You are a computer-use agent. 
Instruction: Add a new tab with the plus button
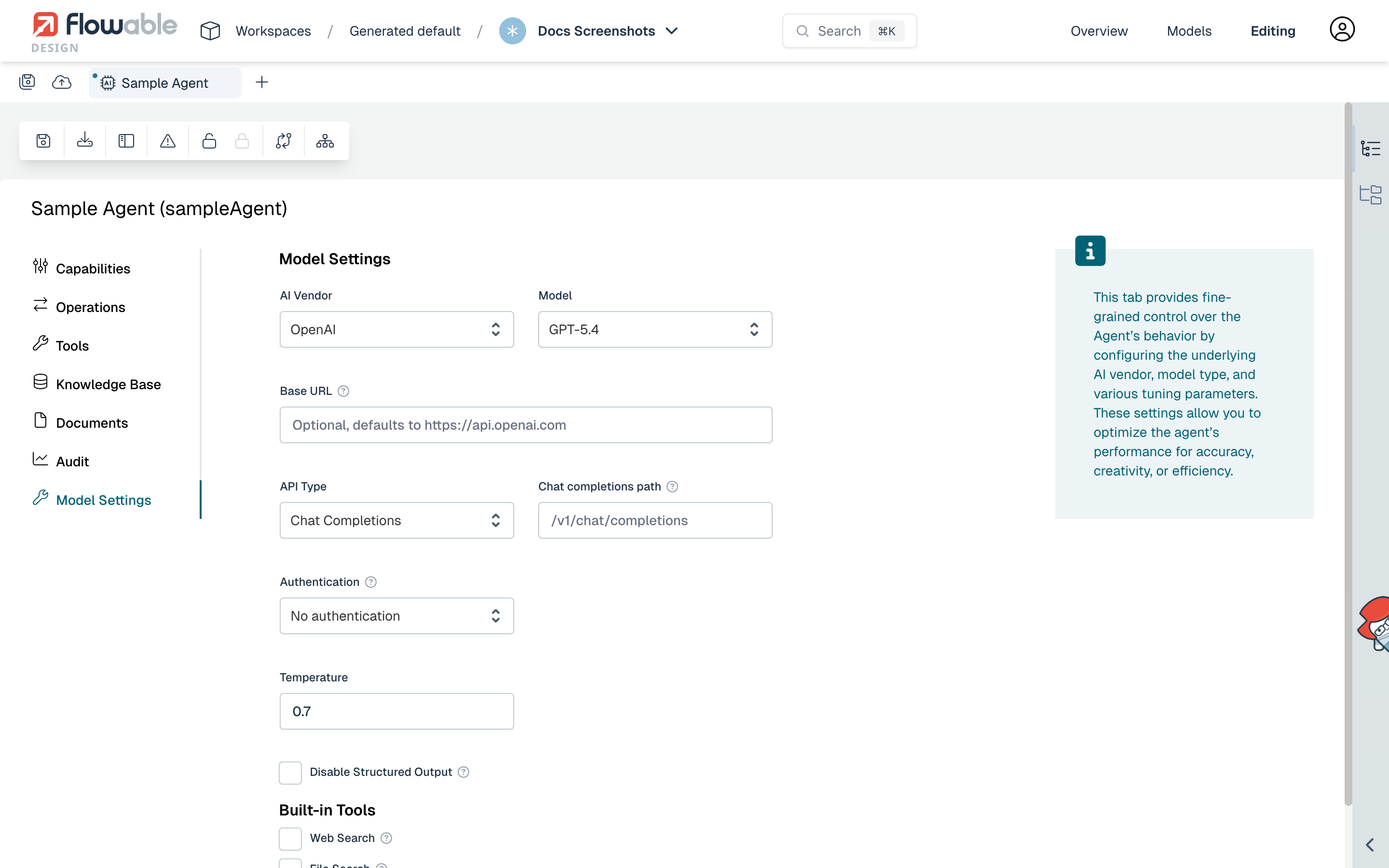[x=262, y=82]
